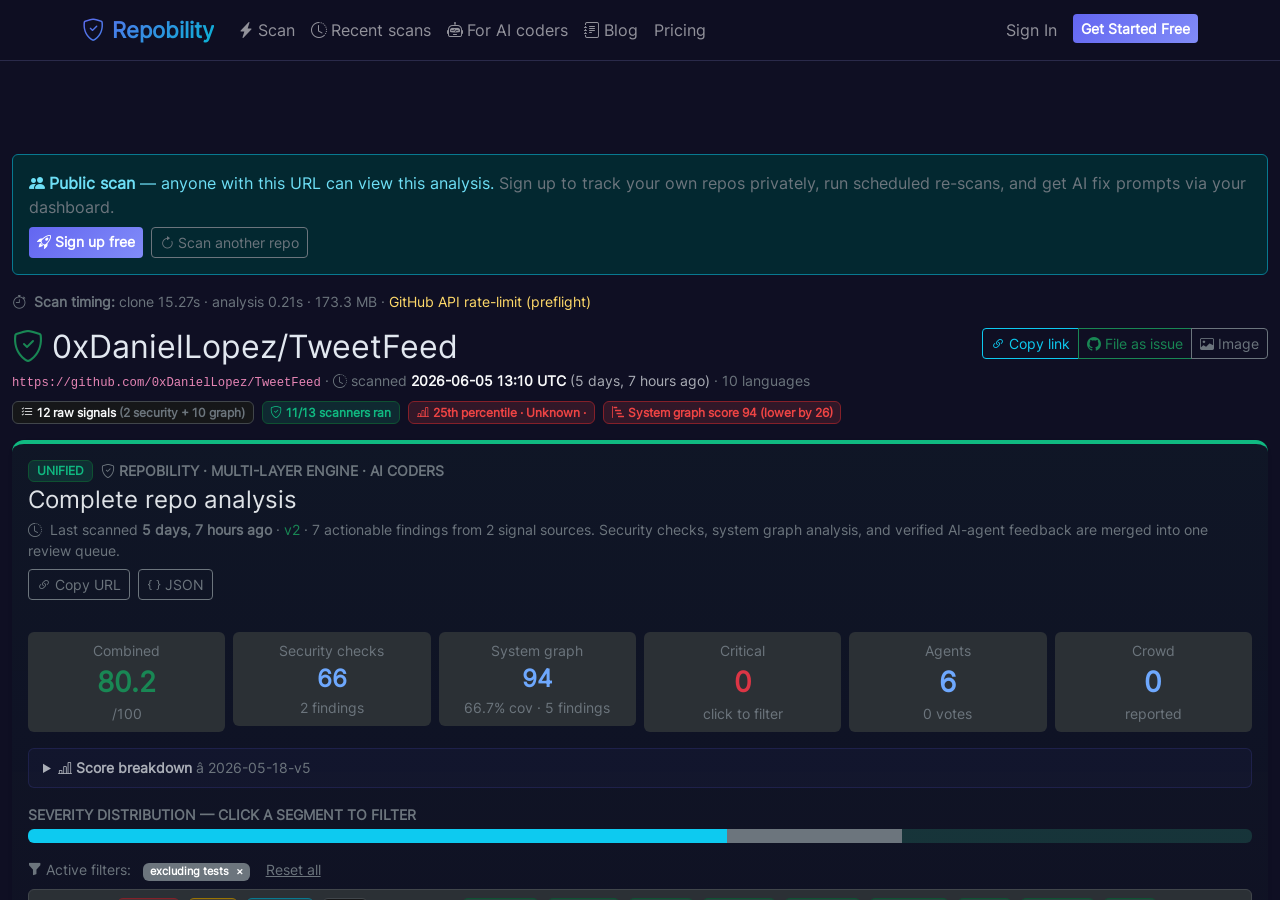Click the stopwatch icon next to Scan timing
This screenshot has height=900, width=1280.
point(20,302)
